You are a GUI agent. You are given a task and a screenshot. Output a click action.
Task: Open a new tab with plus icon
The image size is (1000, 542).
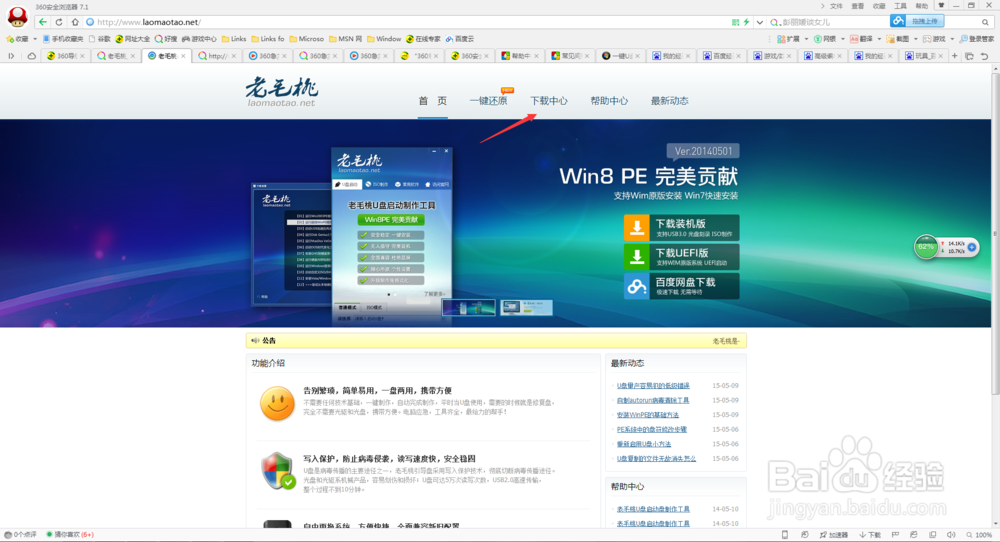click(x=955, y=56)
